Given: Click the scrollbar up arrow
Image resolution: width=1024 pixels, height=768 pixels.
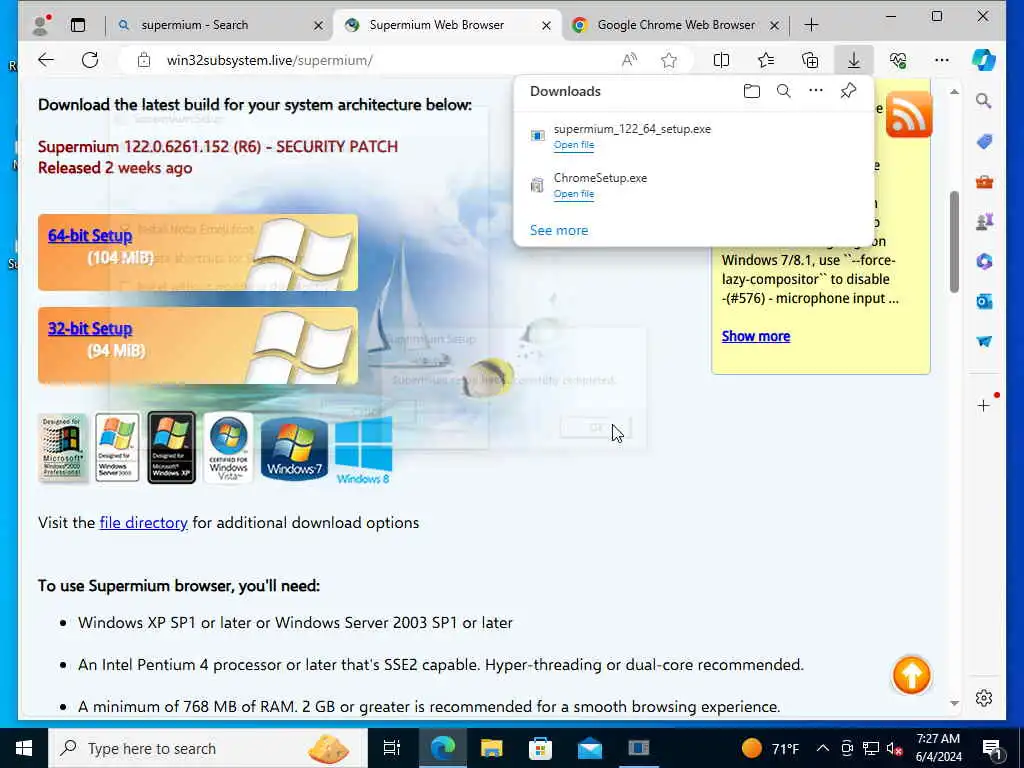Looking at the screenshot, I should 954,92.
